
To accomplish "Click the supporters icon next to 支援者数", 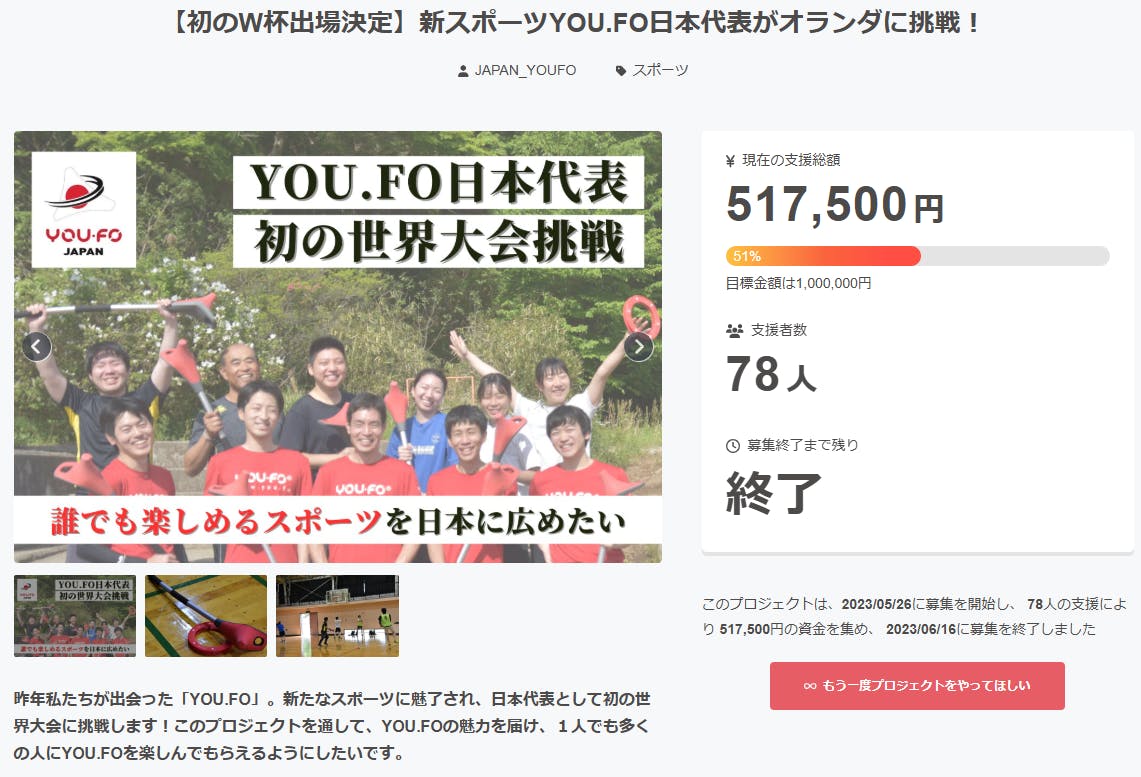I will tap(734, 330).
